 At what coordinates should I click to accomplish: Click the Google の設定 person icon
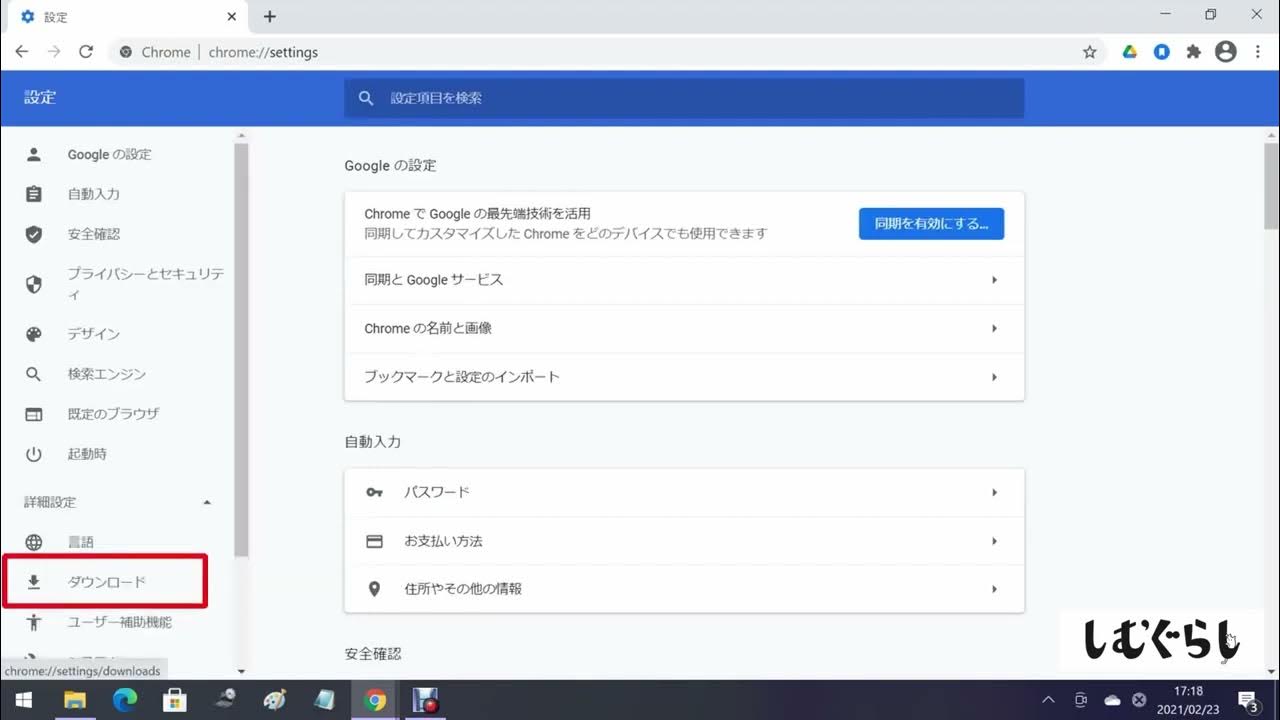[34, 154]
